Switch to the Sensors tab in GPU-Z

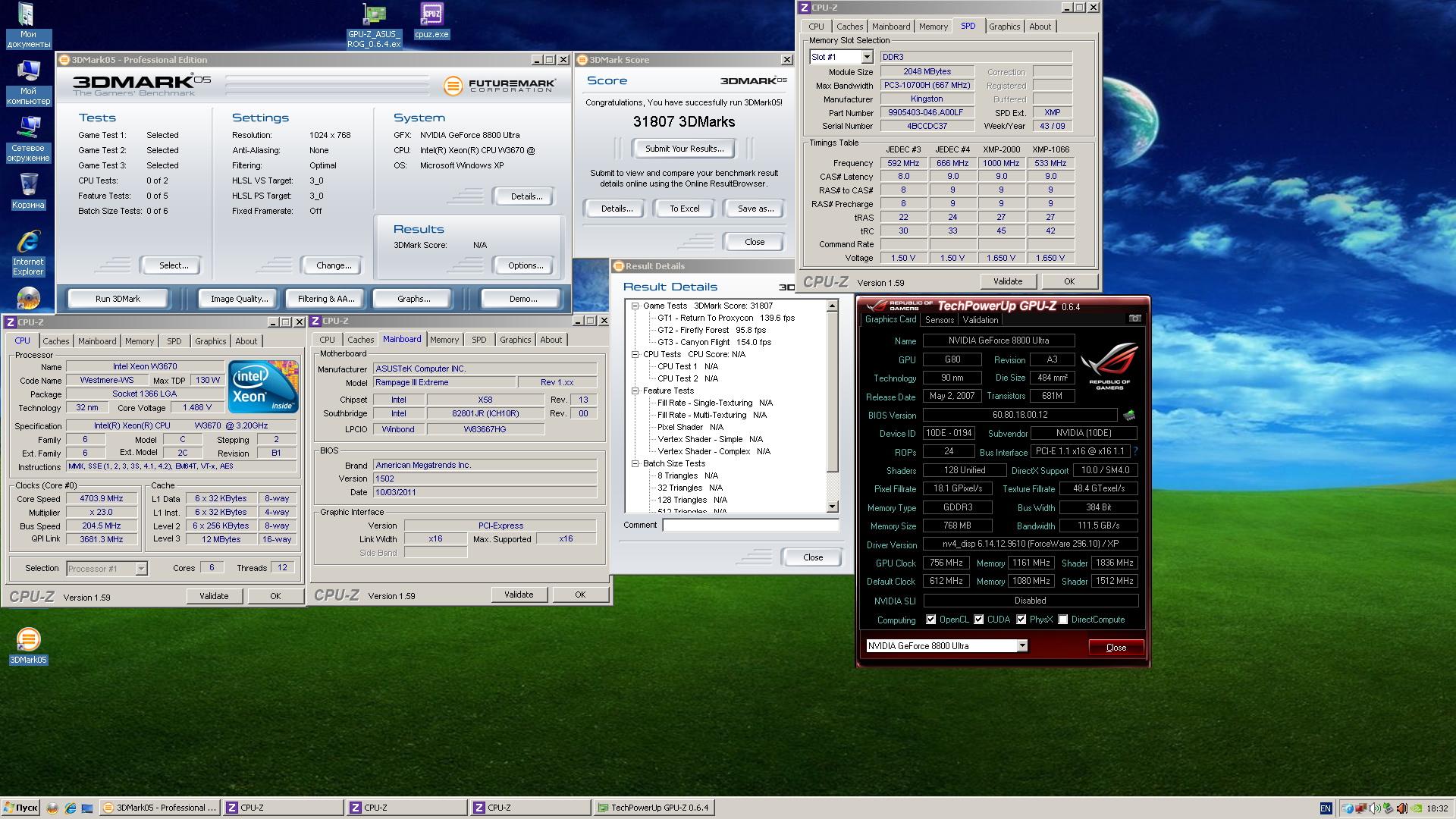tap(940, 320)
